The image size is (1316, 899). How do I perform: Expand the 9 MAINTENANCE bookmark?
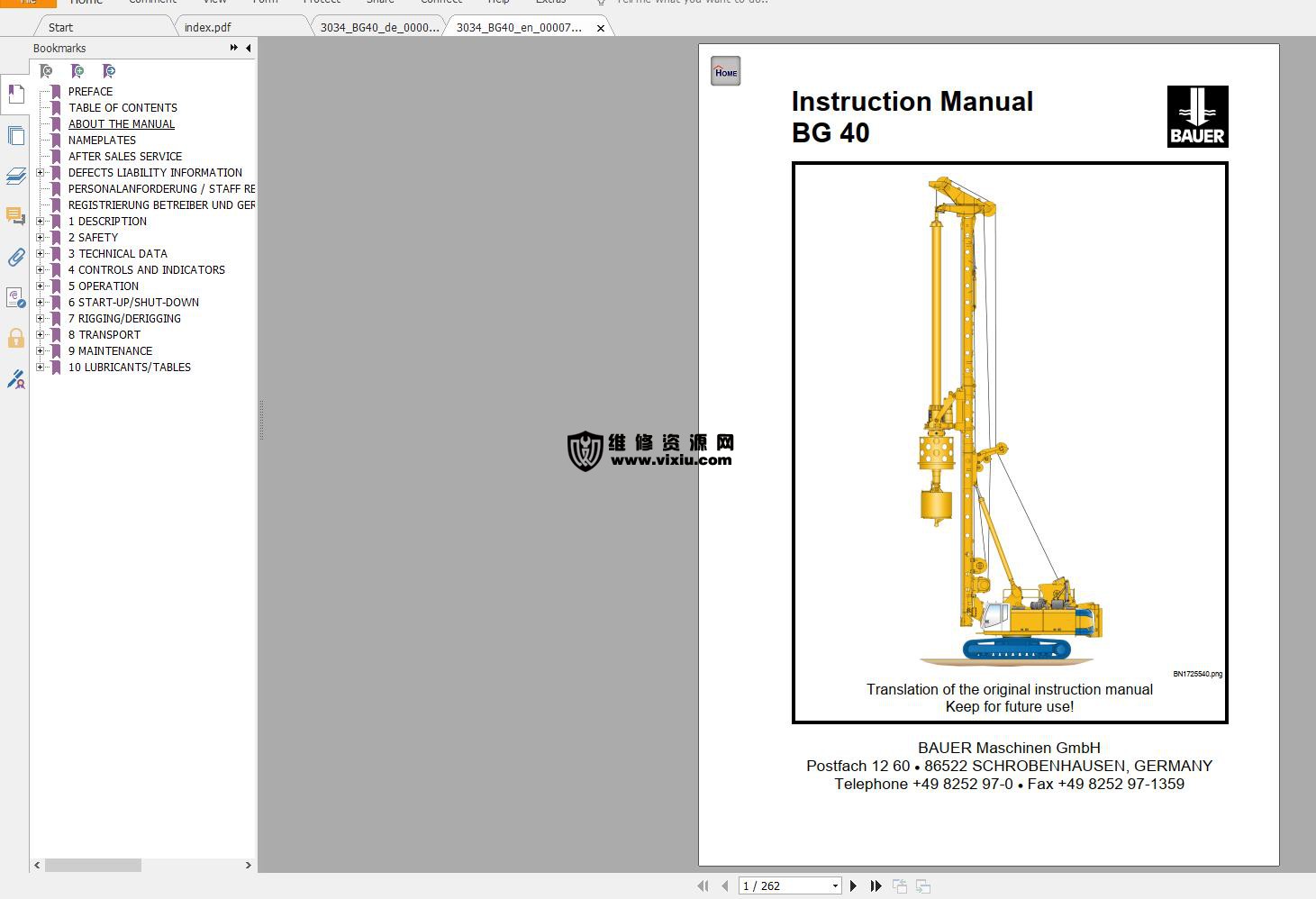(40, 350)
